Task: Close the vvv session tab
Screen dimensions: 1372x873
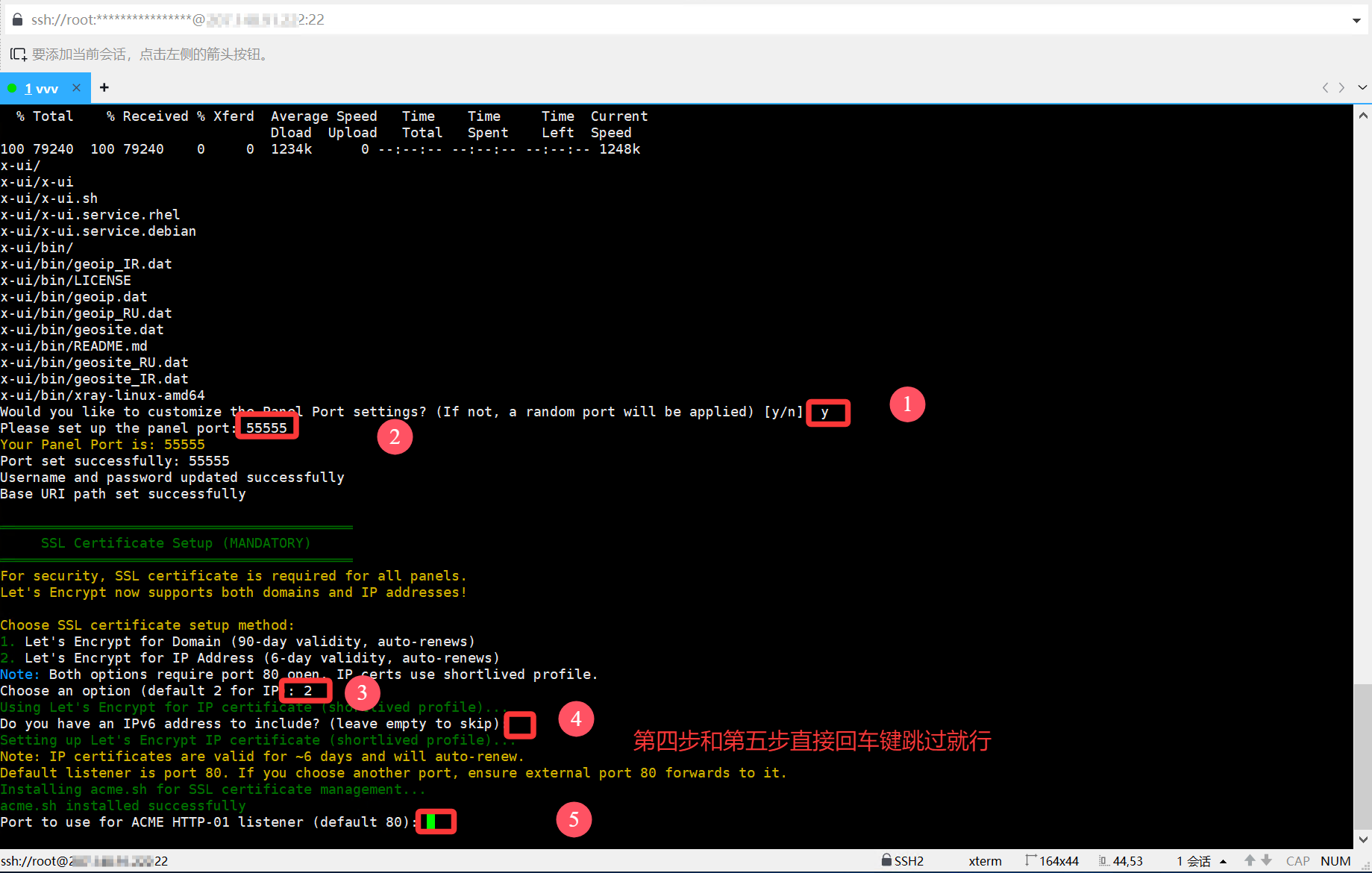Action: [x=76, y=88]
